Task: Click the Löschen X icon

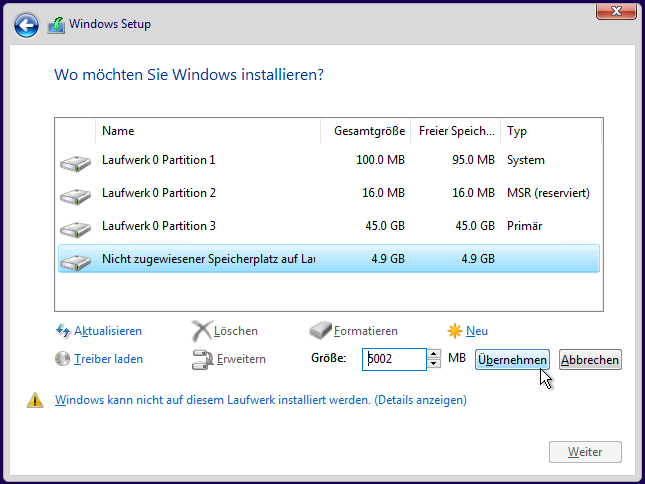Action: tap(202, 331)
